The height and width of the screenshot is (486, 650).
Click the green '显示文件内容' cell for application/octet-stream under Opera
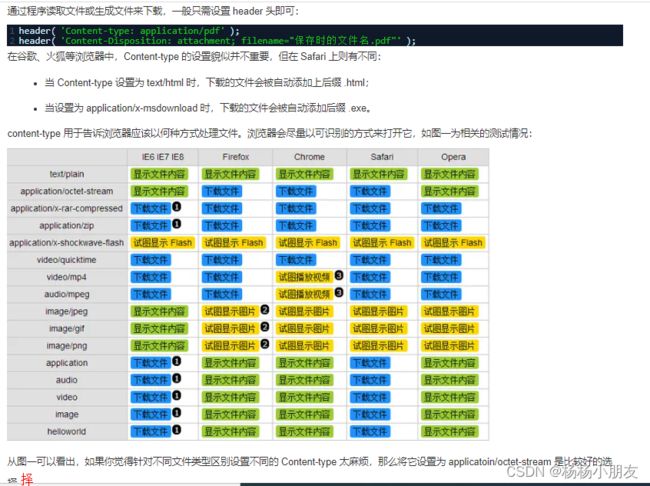[450, 191]
